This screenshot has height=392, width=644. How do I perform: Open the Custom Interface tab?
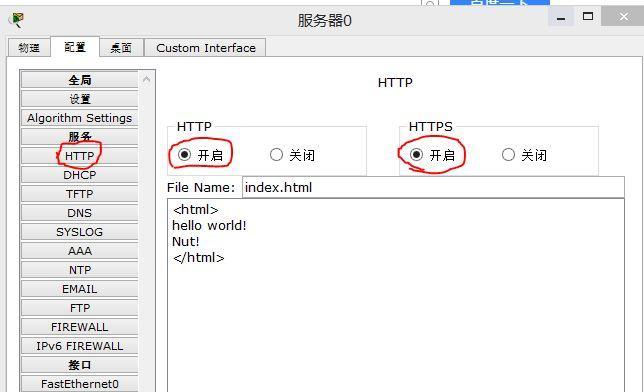(x=205, y=48)
